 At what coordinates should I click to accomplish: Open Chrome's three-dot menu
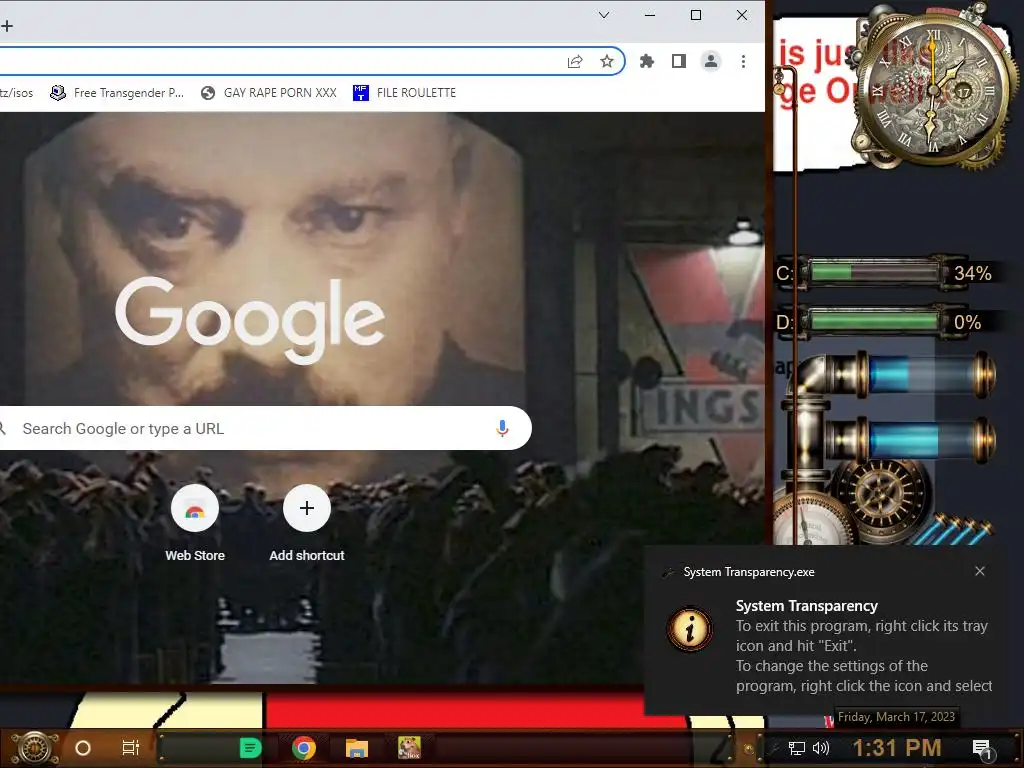(x=743, y=61)
